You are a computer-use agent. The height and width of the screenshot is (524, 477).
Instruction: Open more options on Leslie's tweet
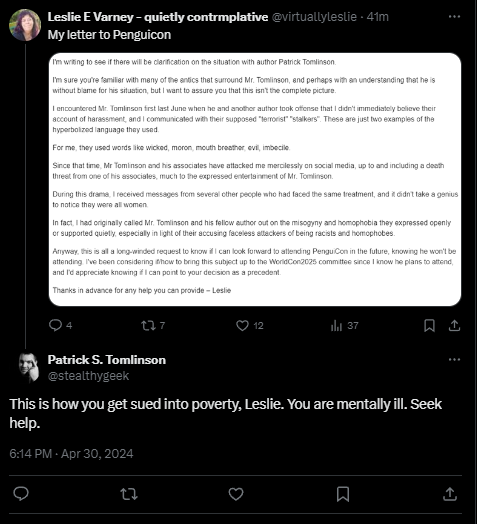point(454,16)
